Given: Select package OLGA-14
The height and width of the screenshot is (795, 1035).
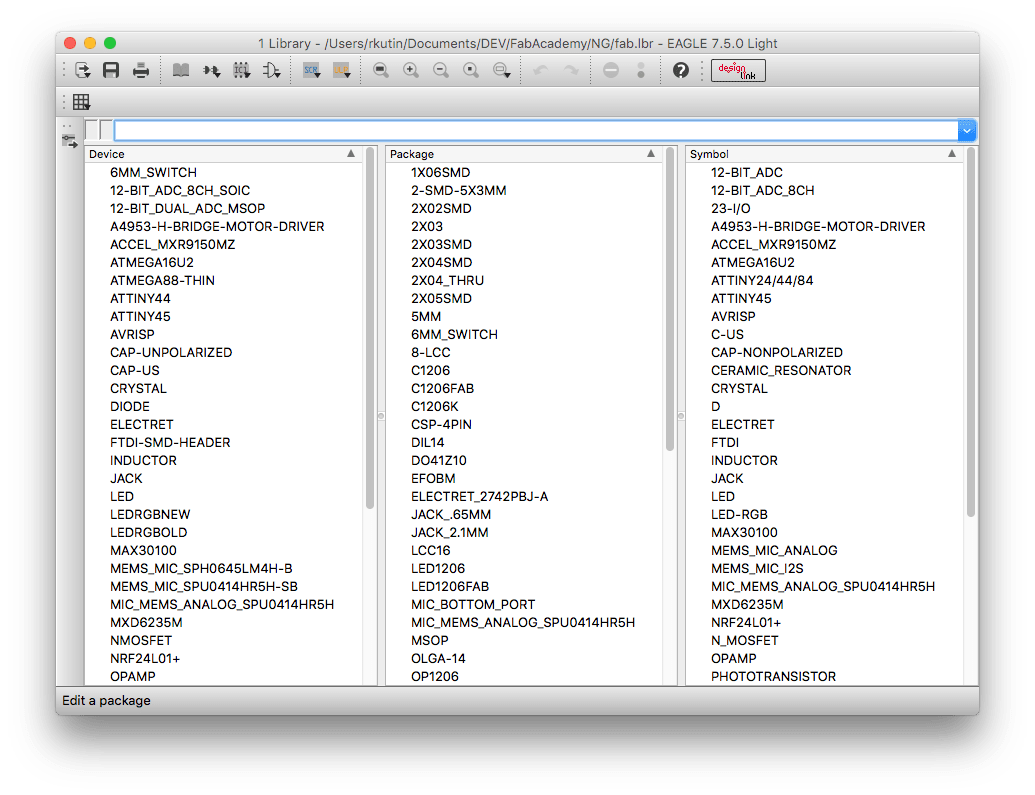Looking at the screenshot, I should [438, 658].
